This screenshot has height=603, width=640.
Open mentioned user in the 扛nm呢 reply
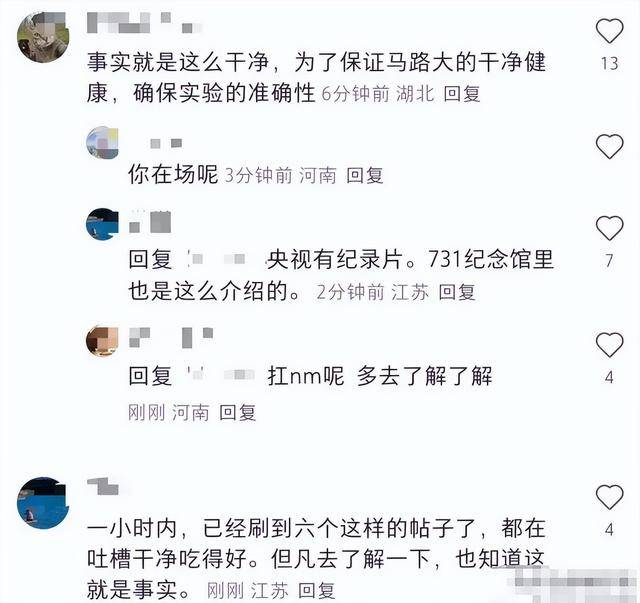click(x=220, y=375)
